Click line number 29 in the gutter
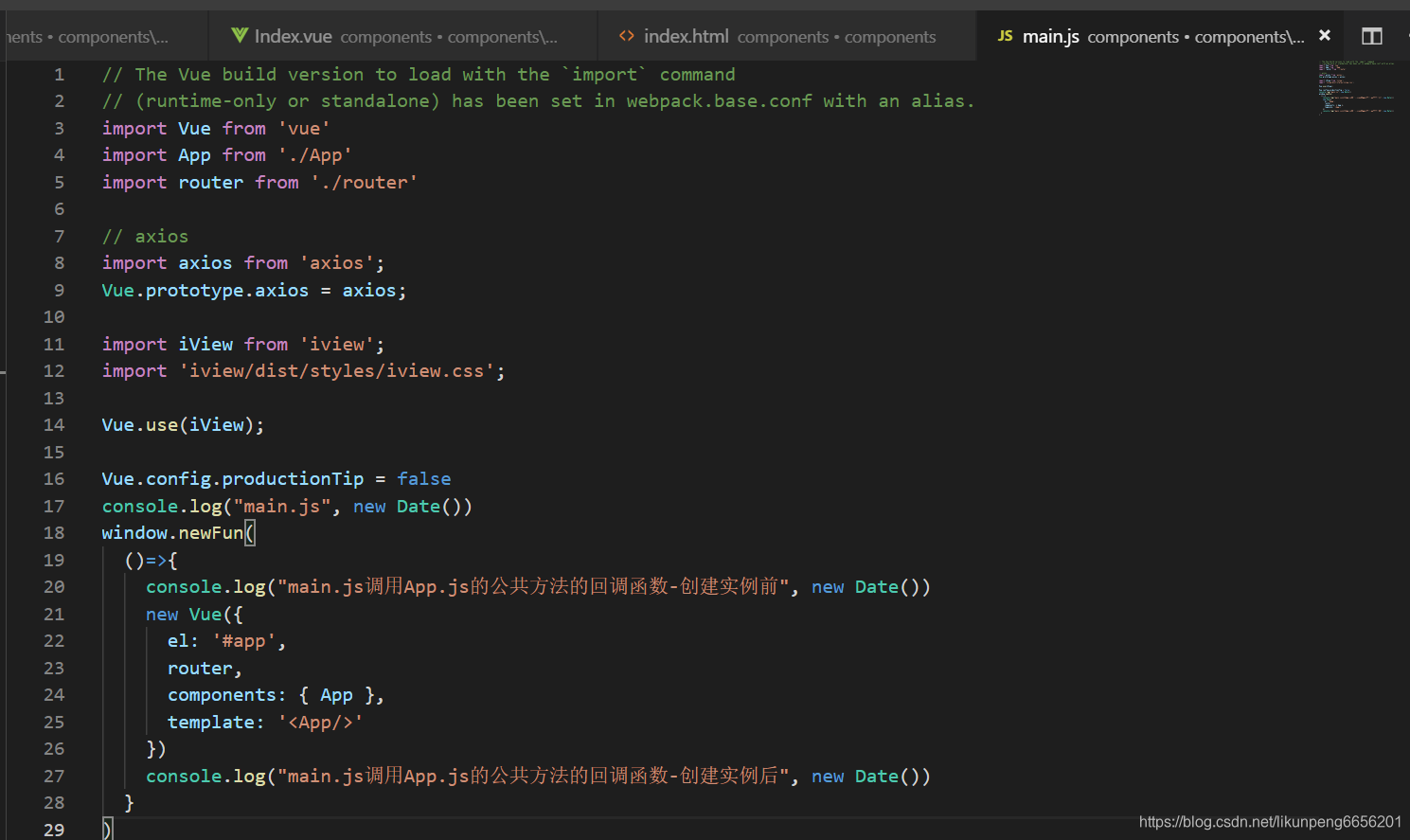This screenshot has height=840, width=1410. click(x=54, y=830)
